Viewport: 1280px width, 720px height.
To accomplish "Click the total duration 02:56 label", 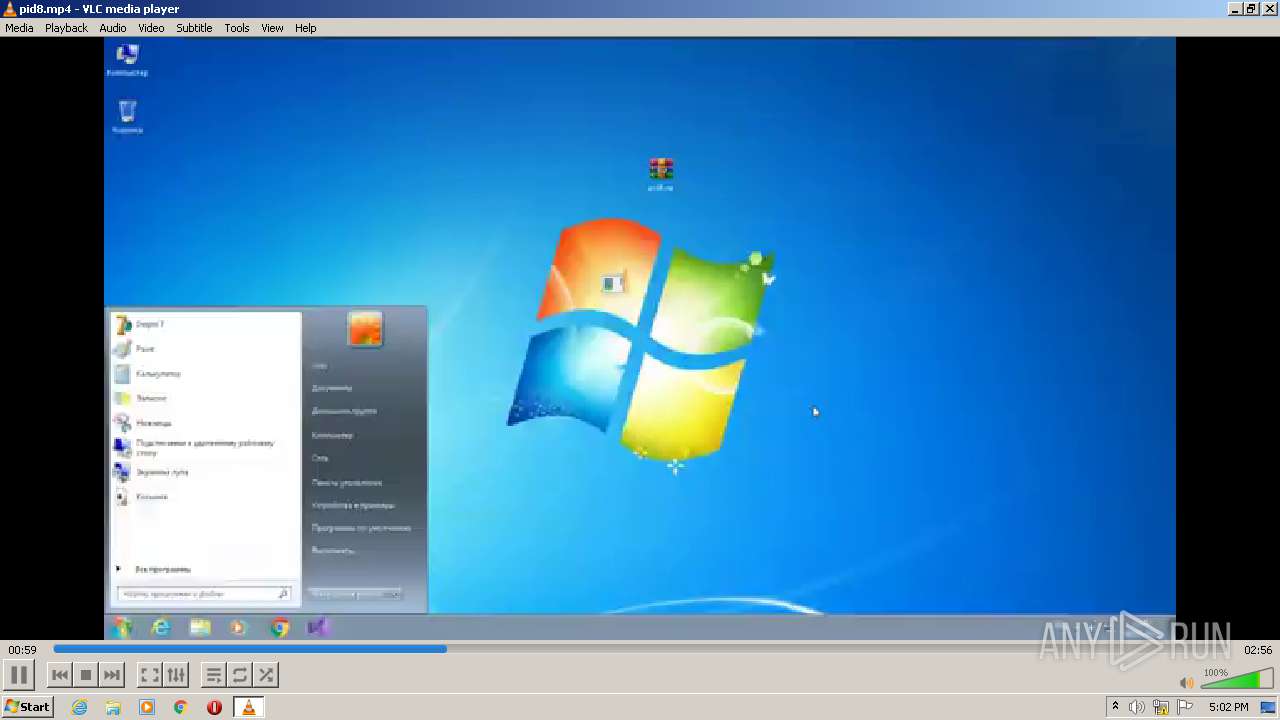I will 1258,650.
